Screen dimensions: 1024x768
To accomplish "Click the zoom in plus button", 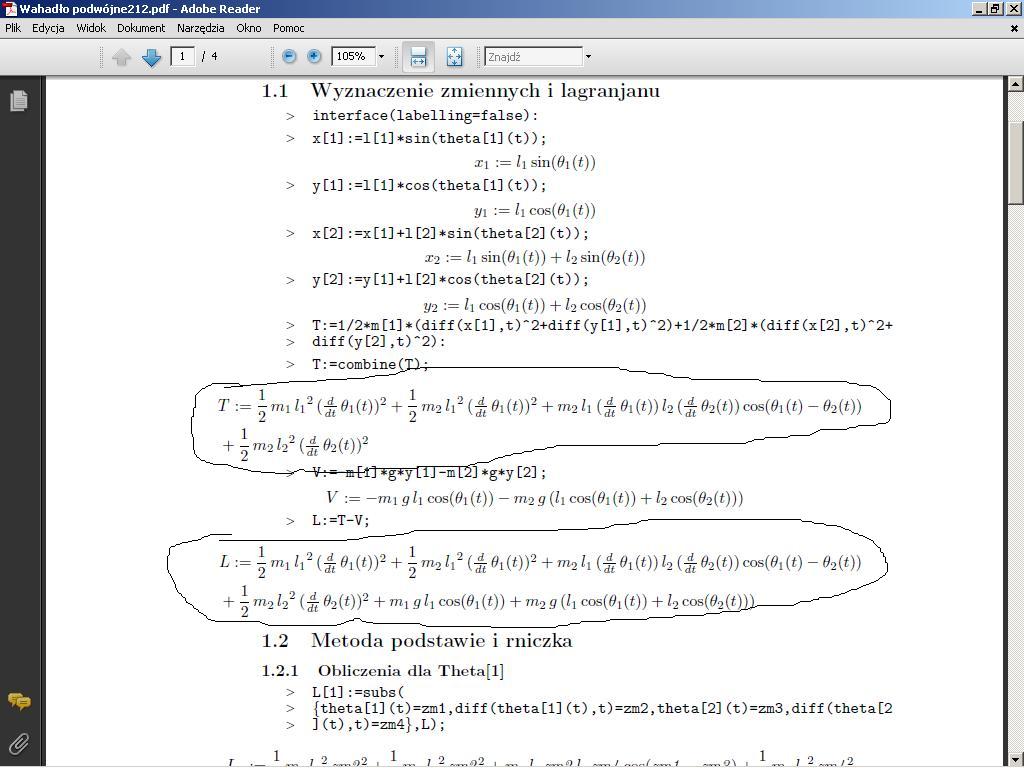I will pyautogui.click(x=314, y=57).
